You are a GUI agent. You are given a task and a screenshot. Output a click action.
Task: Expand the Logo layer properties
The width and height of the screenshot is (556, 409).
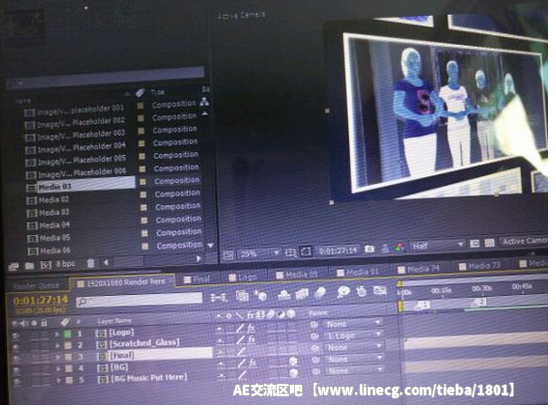coord(56,334)
